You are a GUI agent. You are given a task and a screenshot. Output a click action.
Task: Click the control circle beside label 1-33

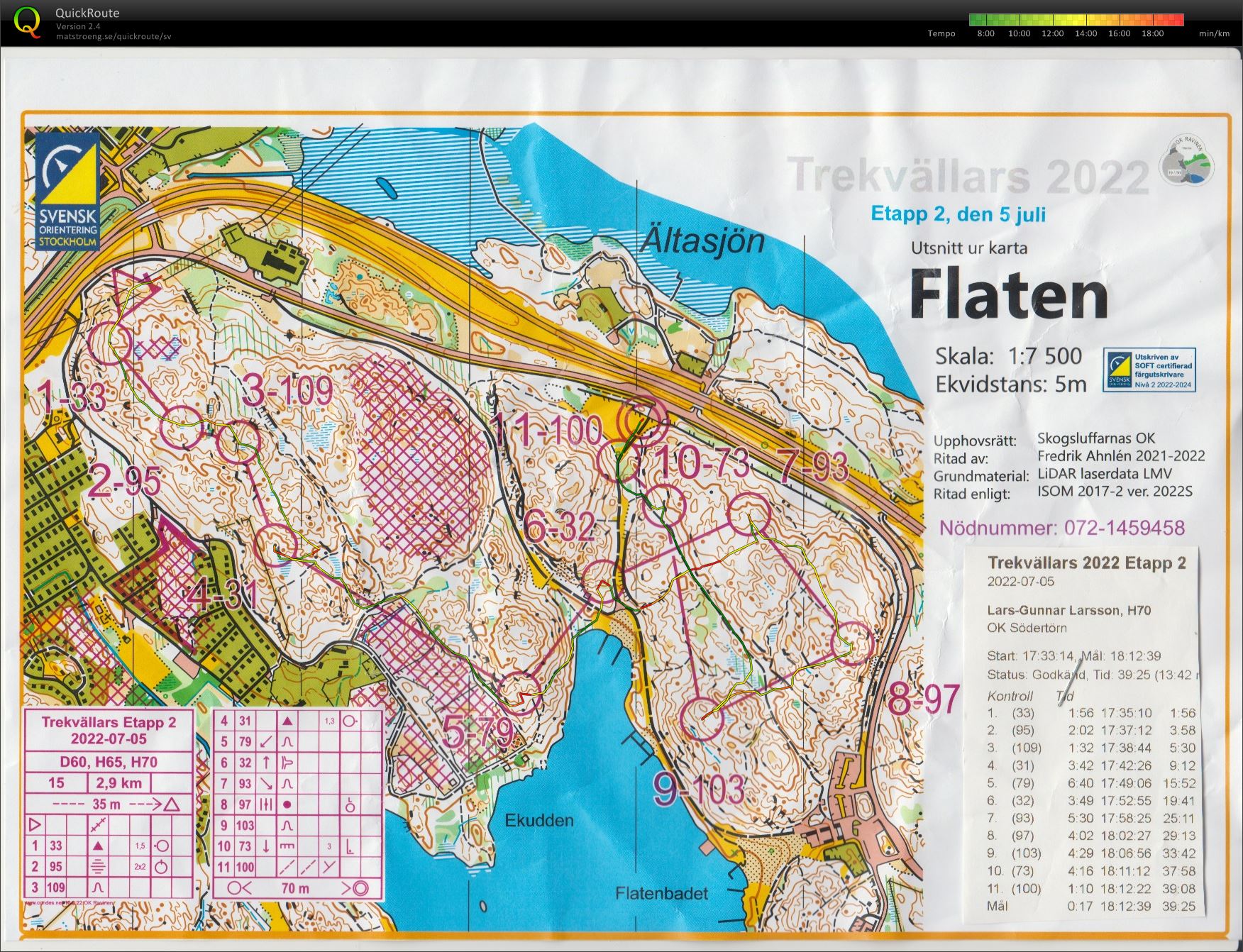point(111,343)
